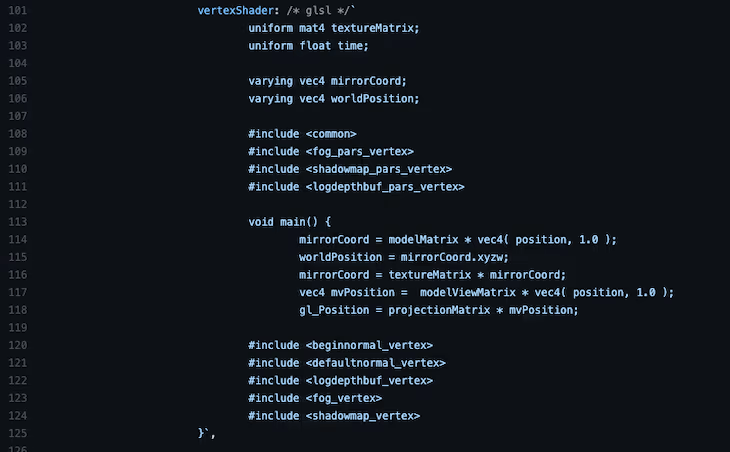Image resolution: width=730 pixels, height=452 pixels.
Task: Click the uniform mat4 textureMatrix line
Action: pos(334,28)
